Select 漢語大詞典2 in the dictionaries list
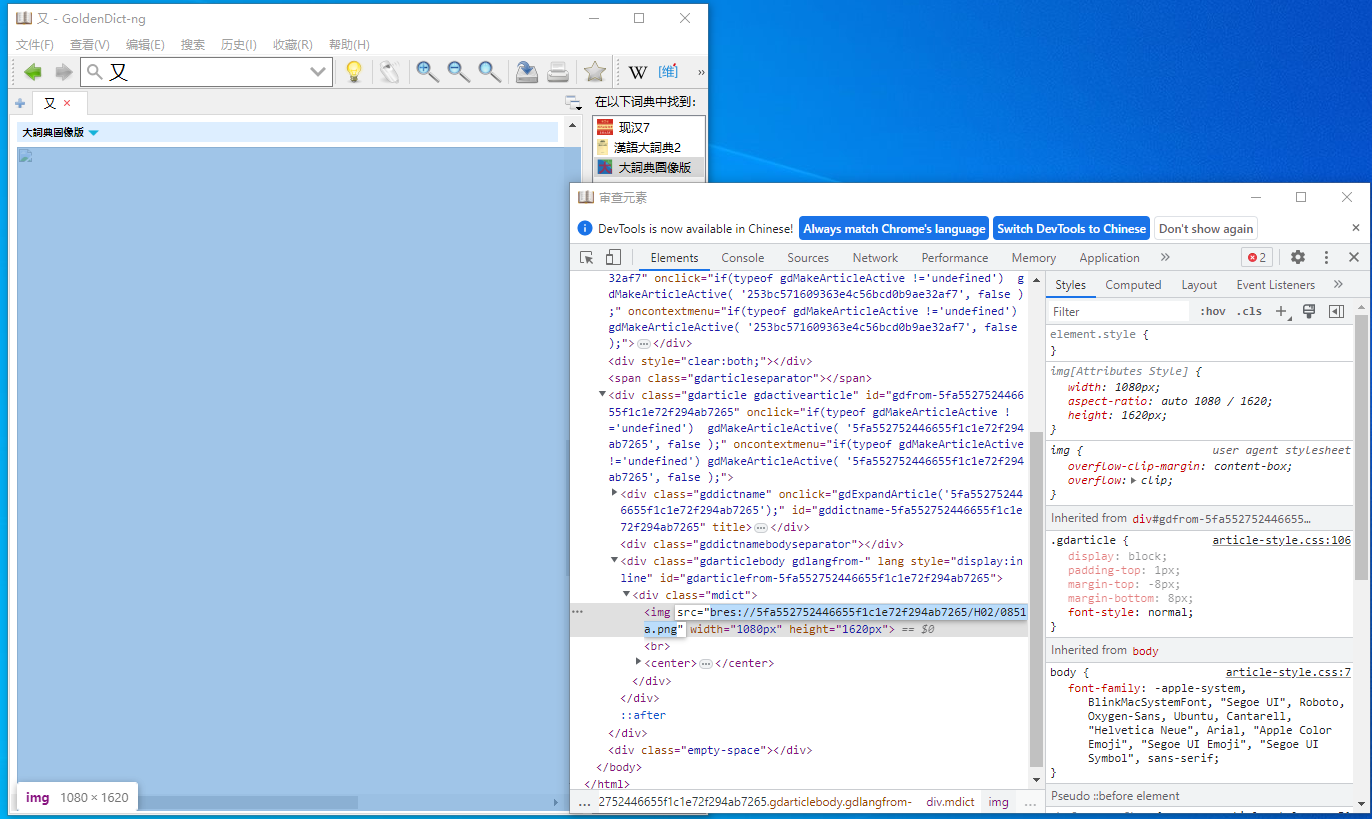This screenshot has height=819, width=1372. (x=649, y=147)
